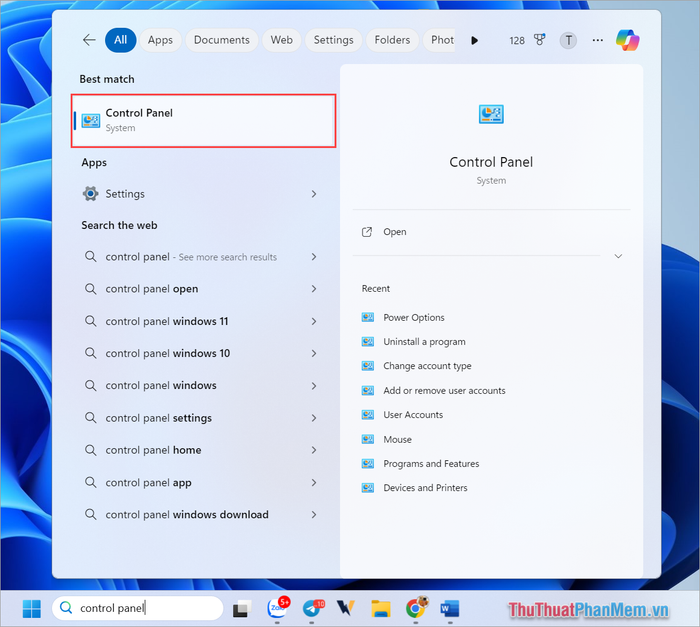Expand the Settings app result chevron
Viewport: 700px width, 627px height.
314,194
